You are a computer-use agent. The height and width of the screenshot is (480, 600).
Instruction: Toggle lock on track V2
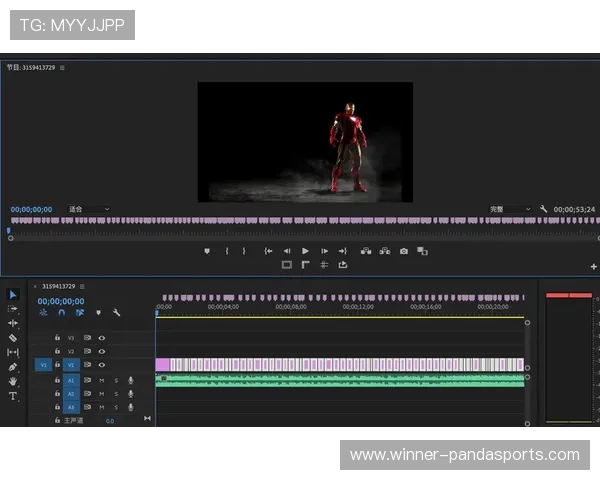click(57, 352)
